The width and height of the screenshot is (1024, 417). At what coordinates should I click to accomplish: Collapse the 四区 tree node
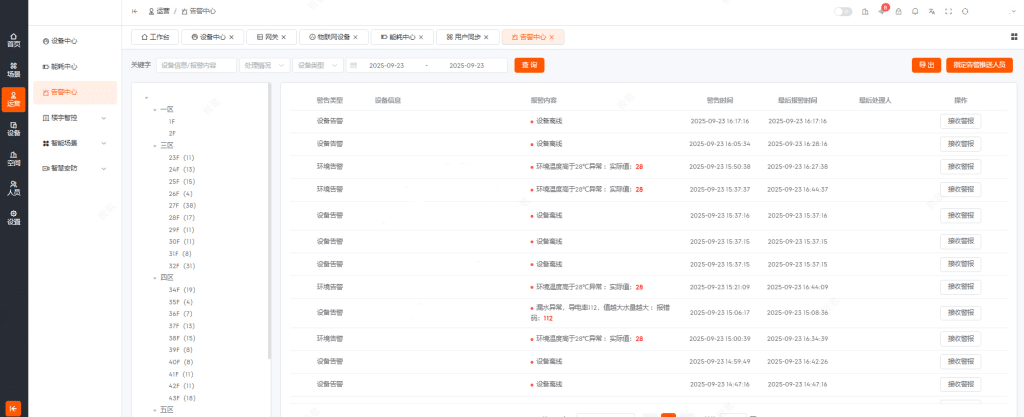click(x=155, y=277)
